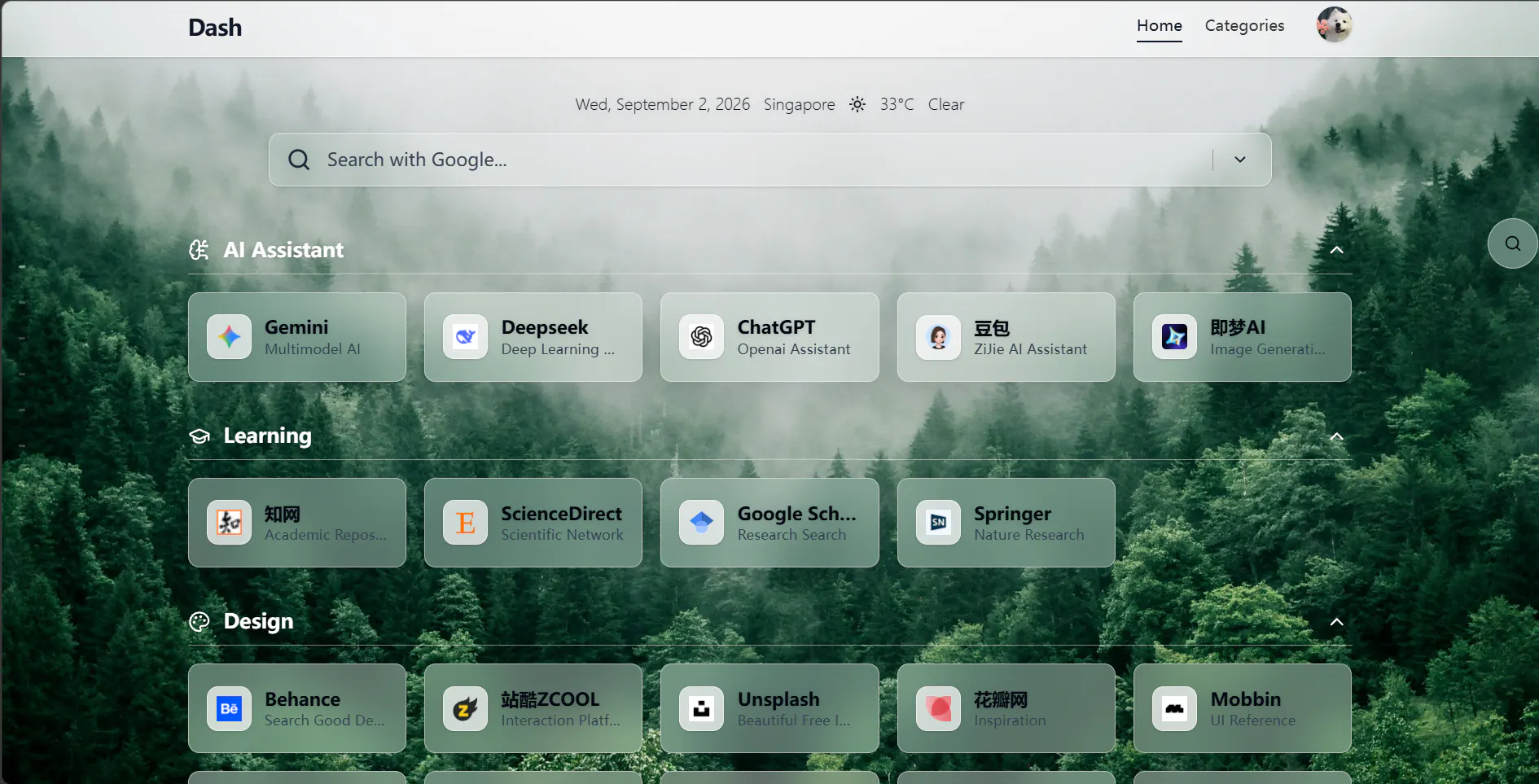
Task: Open the search engine dropdown
Action: (x=1239, y=160)
